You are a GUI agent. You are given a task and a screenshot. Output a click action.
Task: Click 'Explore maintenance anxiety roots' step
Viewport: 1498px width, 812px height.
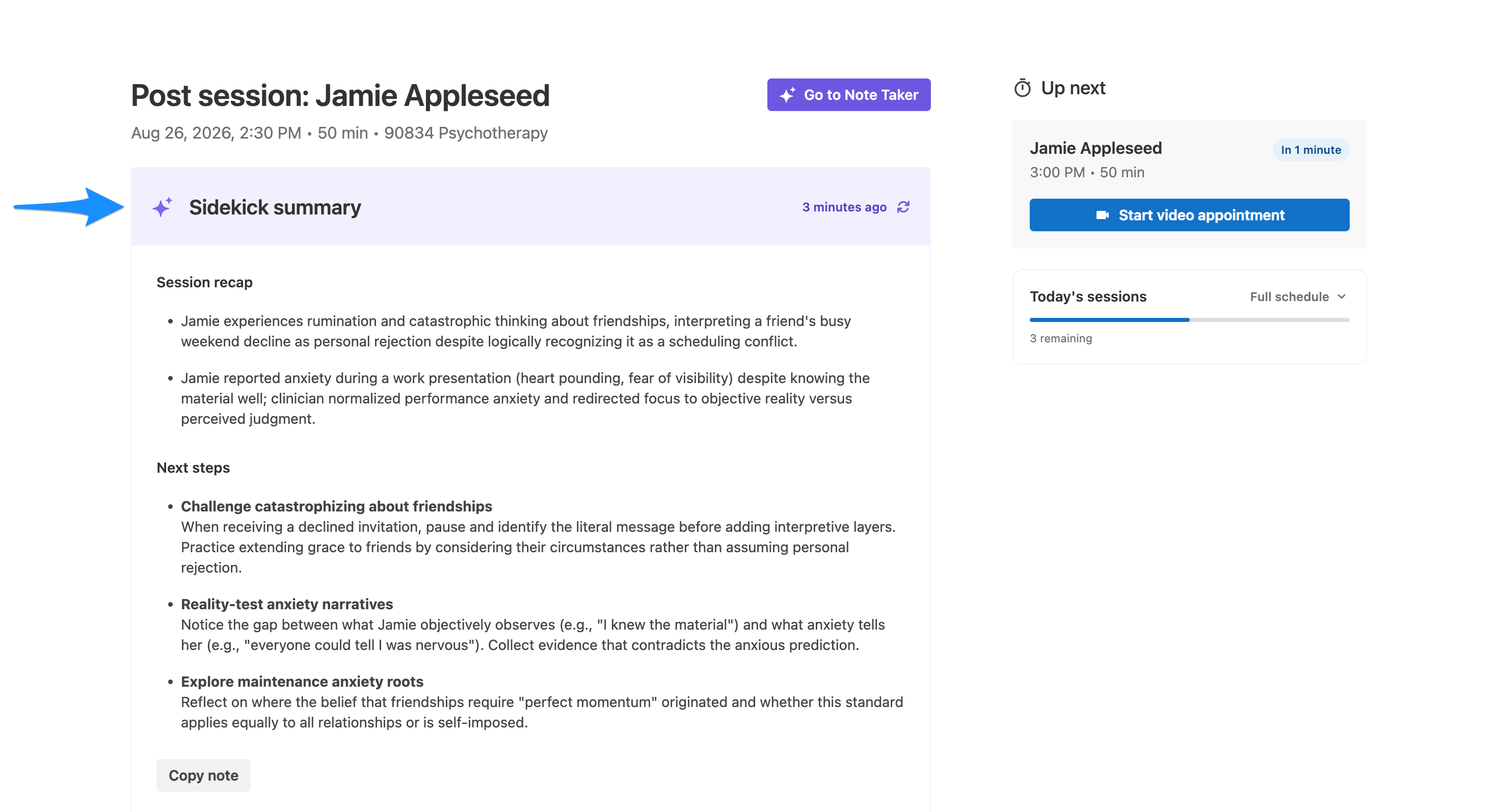pos(302,681)
